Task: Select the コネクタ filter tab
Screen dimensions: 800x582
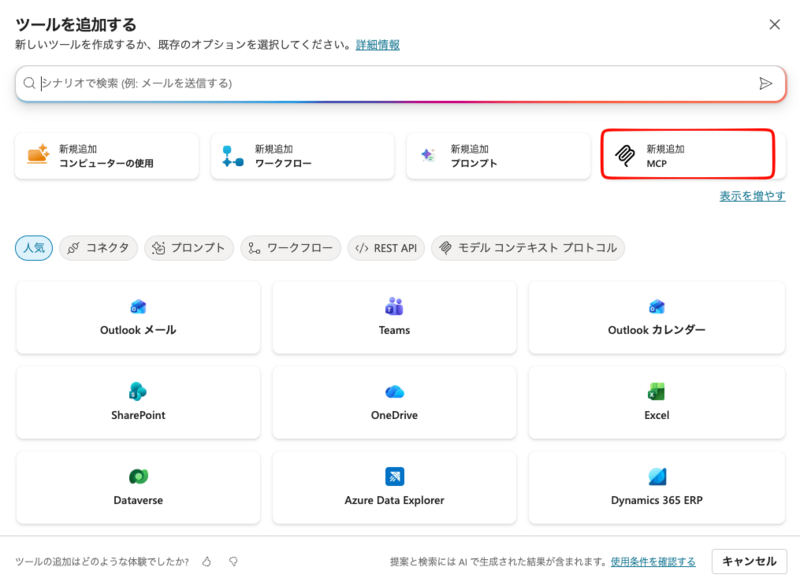Action: click(x=98, y=248)
